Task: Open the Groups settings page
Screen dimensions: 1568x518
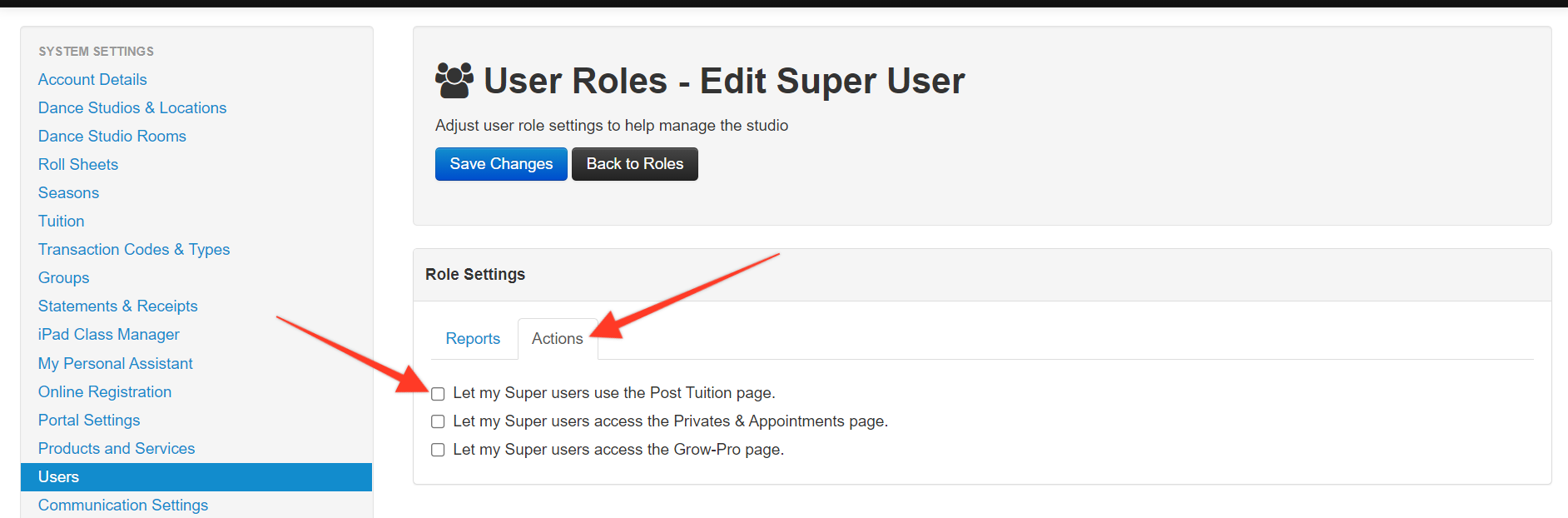Action: 64,277
